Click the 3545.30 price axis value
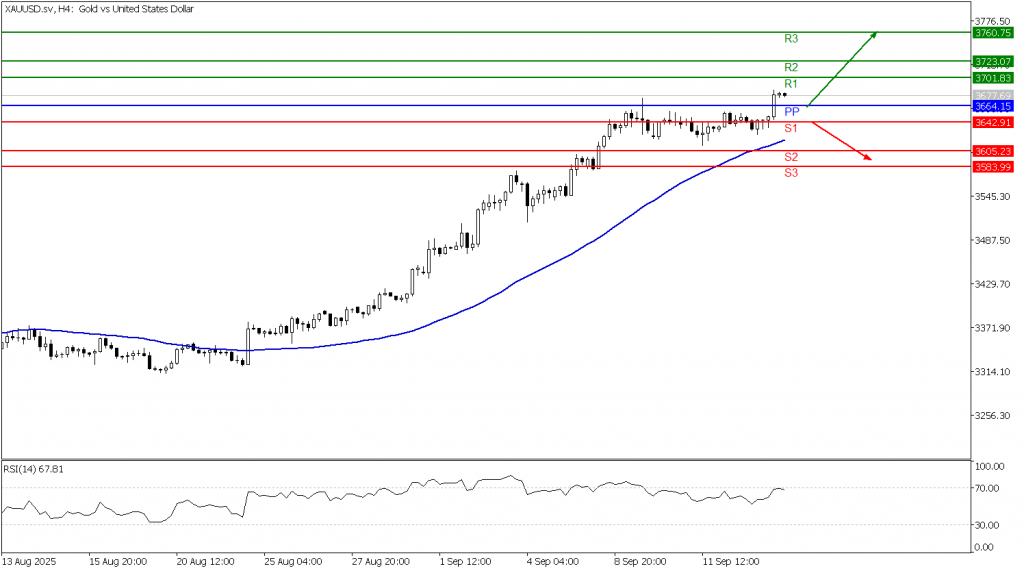 (992, 197)
